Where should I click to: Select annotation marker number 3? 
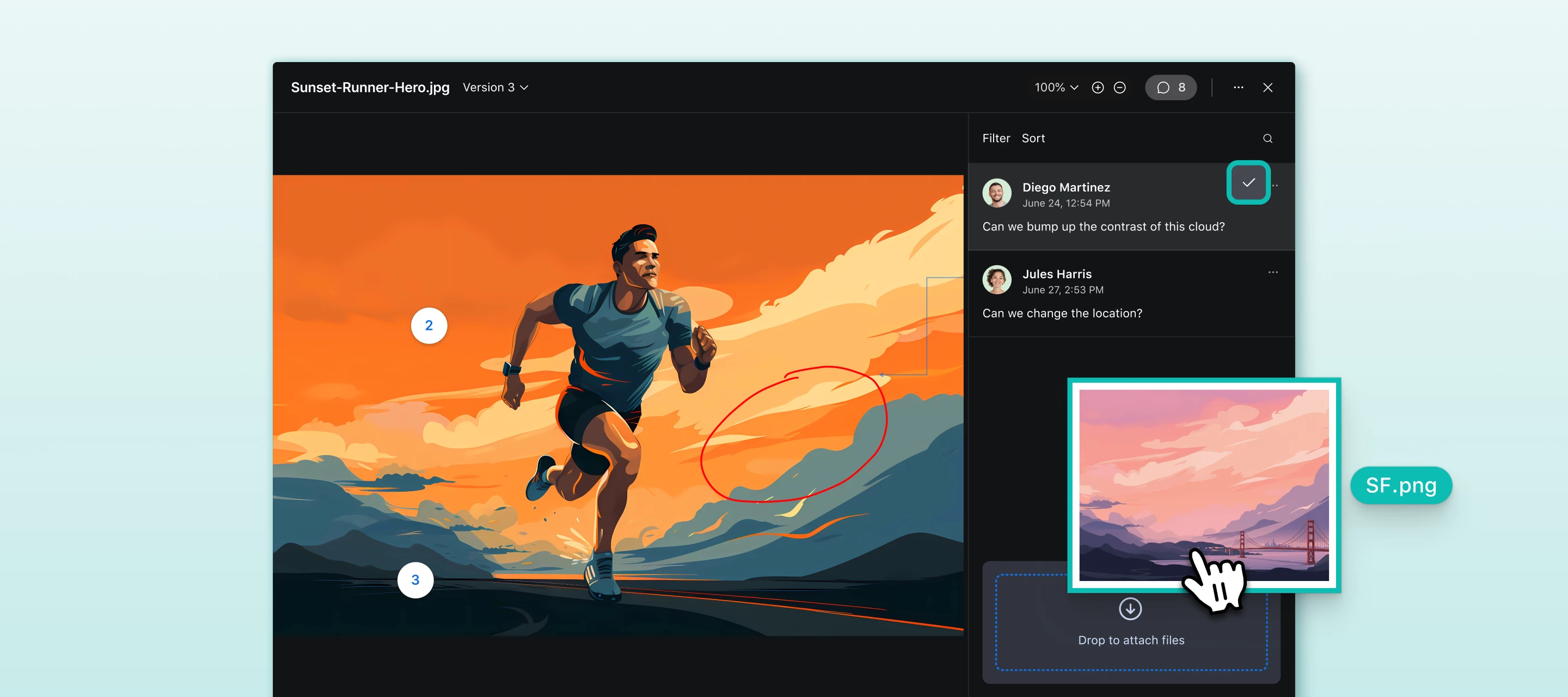[415, 580]
